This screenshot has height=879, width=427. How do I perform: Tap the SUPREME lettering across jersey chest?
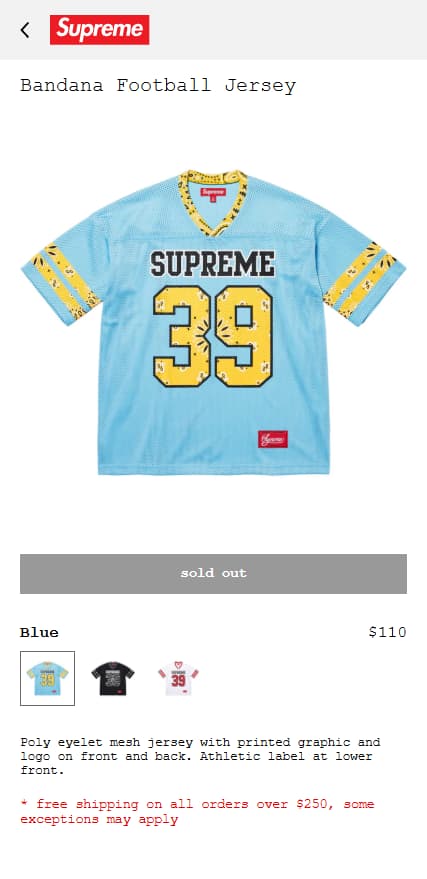(x=213, y=263)
